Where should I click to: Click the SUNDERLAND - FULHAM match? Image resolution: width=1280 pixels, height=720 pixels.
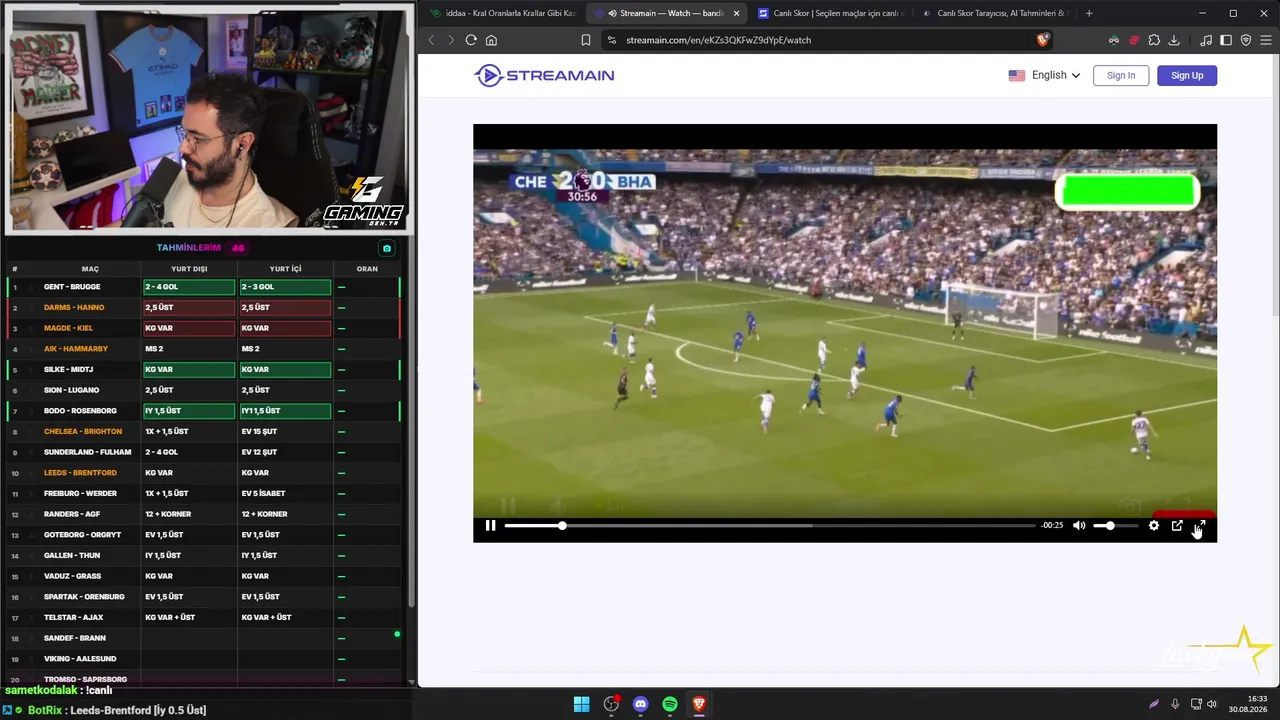(x=88, y=452)
